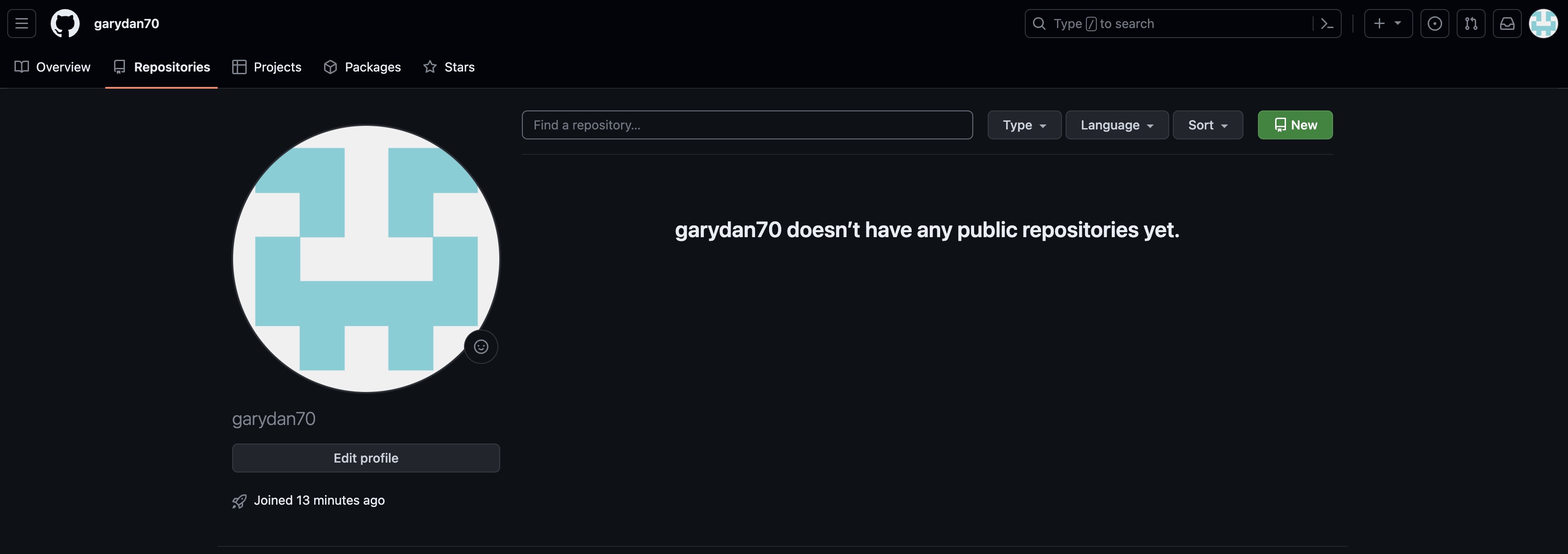Switch to the Overview tab

click(x=53, y=67)
